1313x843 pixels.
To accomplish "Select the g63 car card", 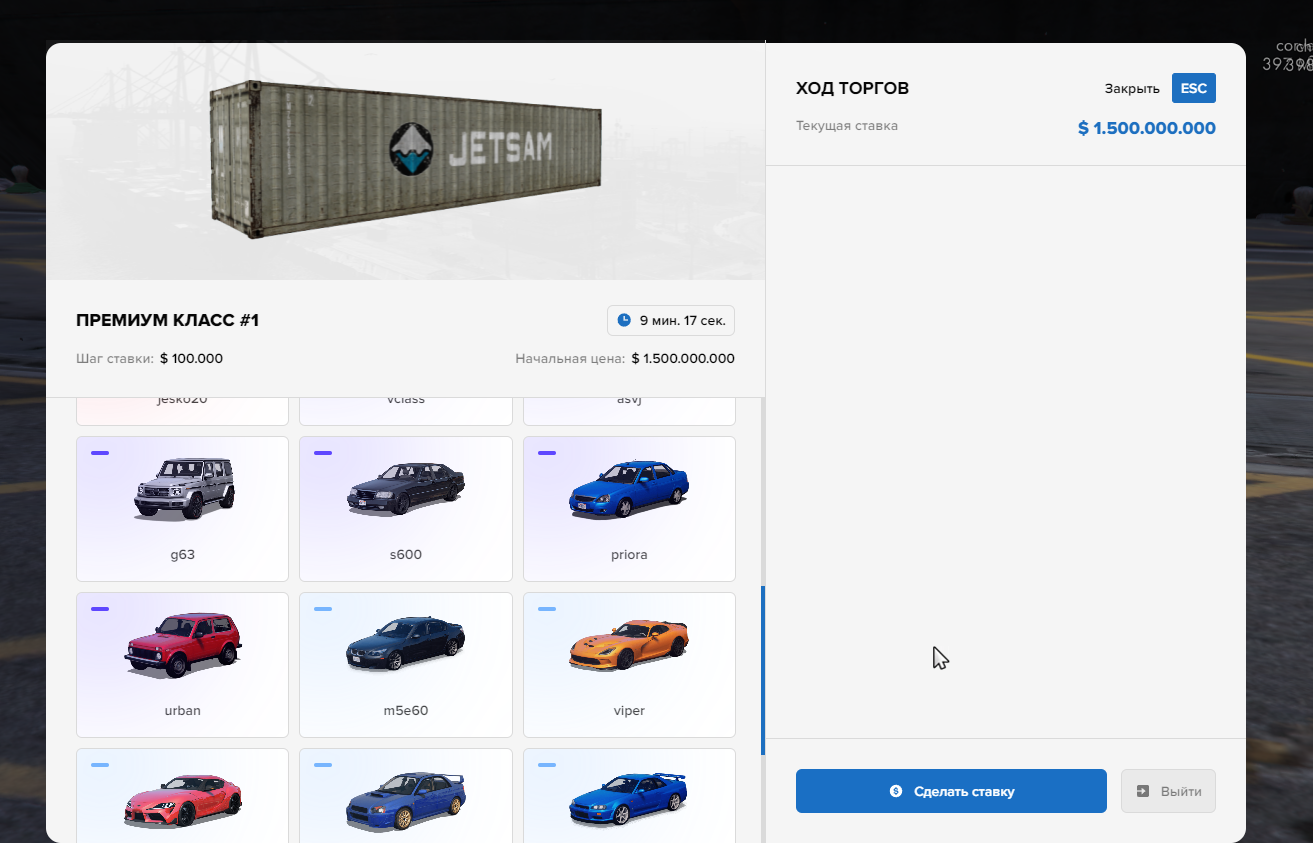I will click(x=182, y=509).
